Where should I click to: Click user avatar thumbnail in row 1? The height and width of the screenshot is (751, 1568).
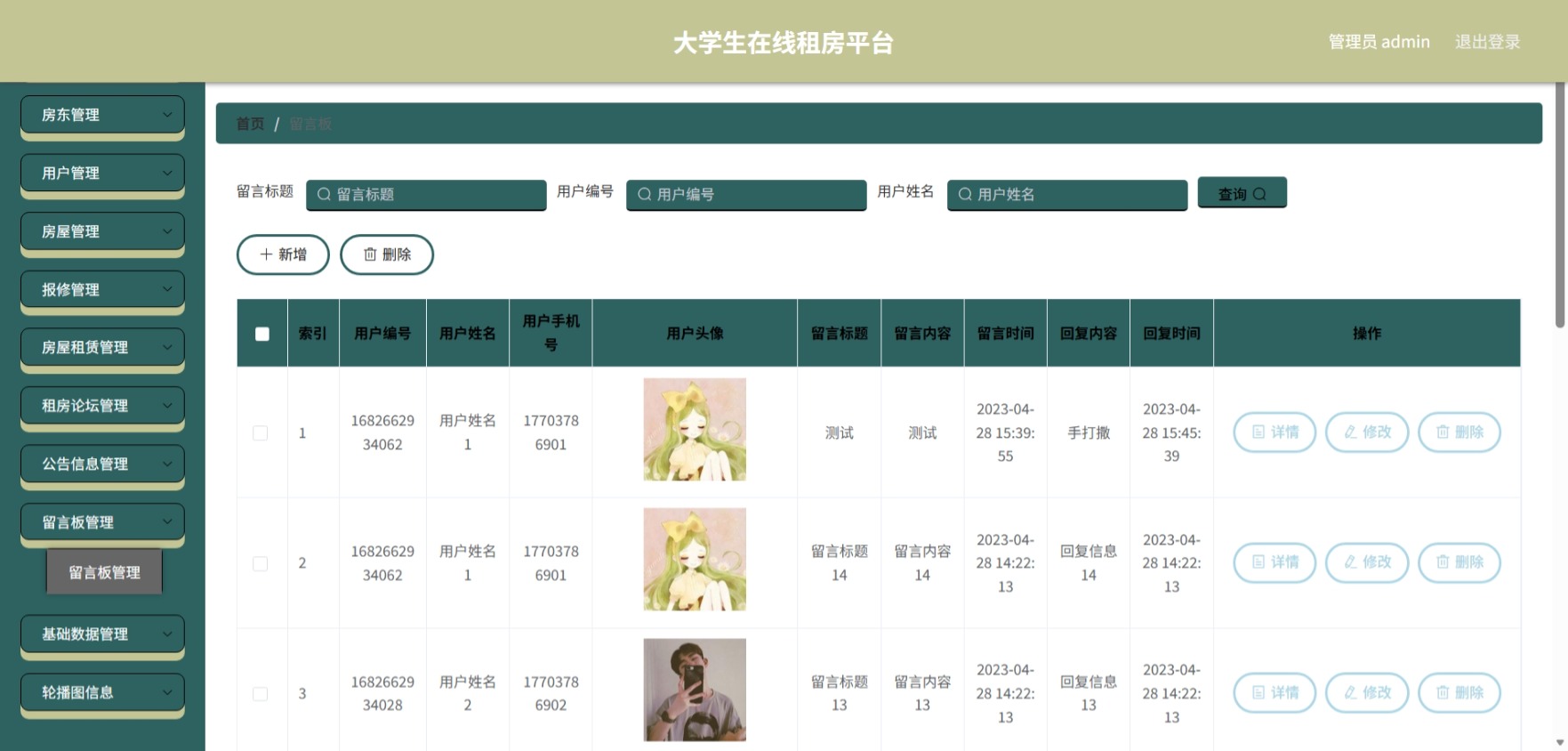tap(695, 430)
